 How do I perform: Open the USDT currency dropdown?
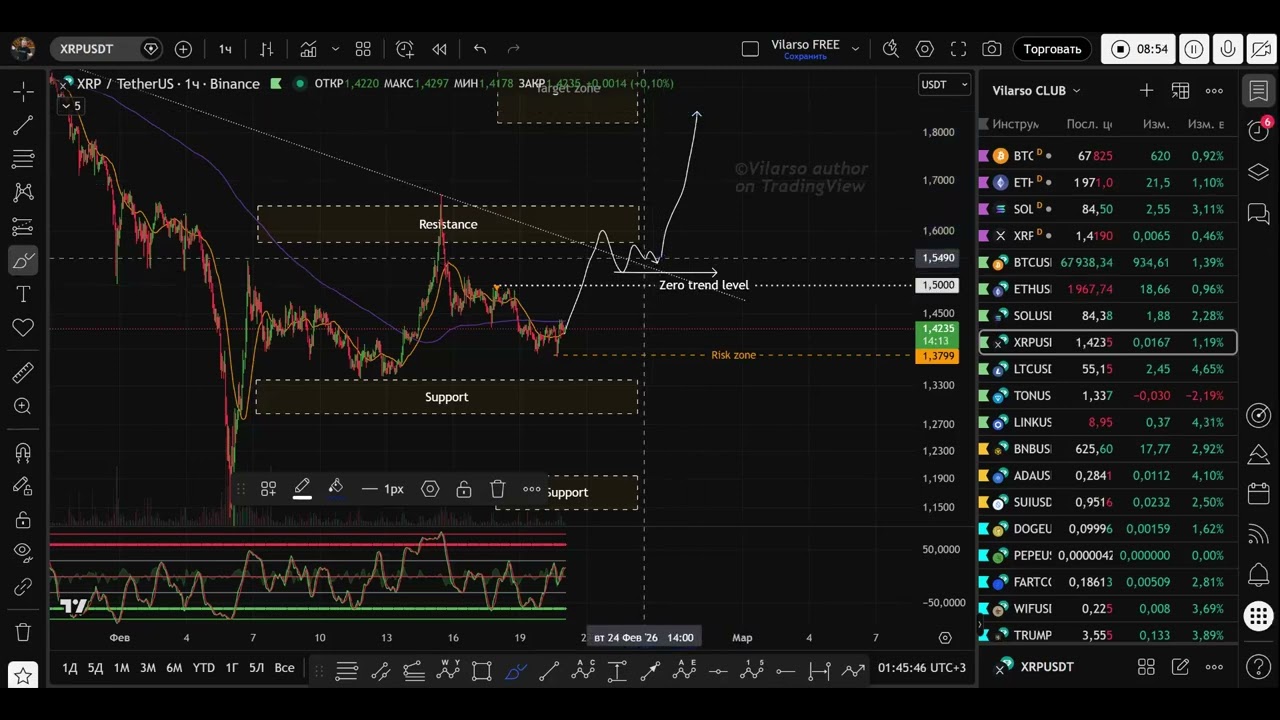[945, 84]
